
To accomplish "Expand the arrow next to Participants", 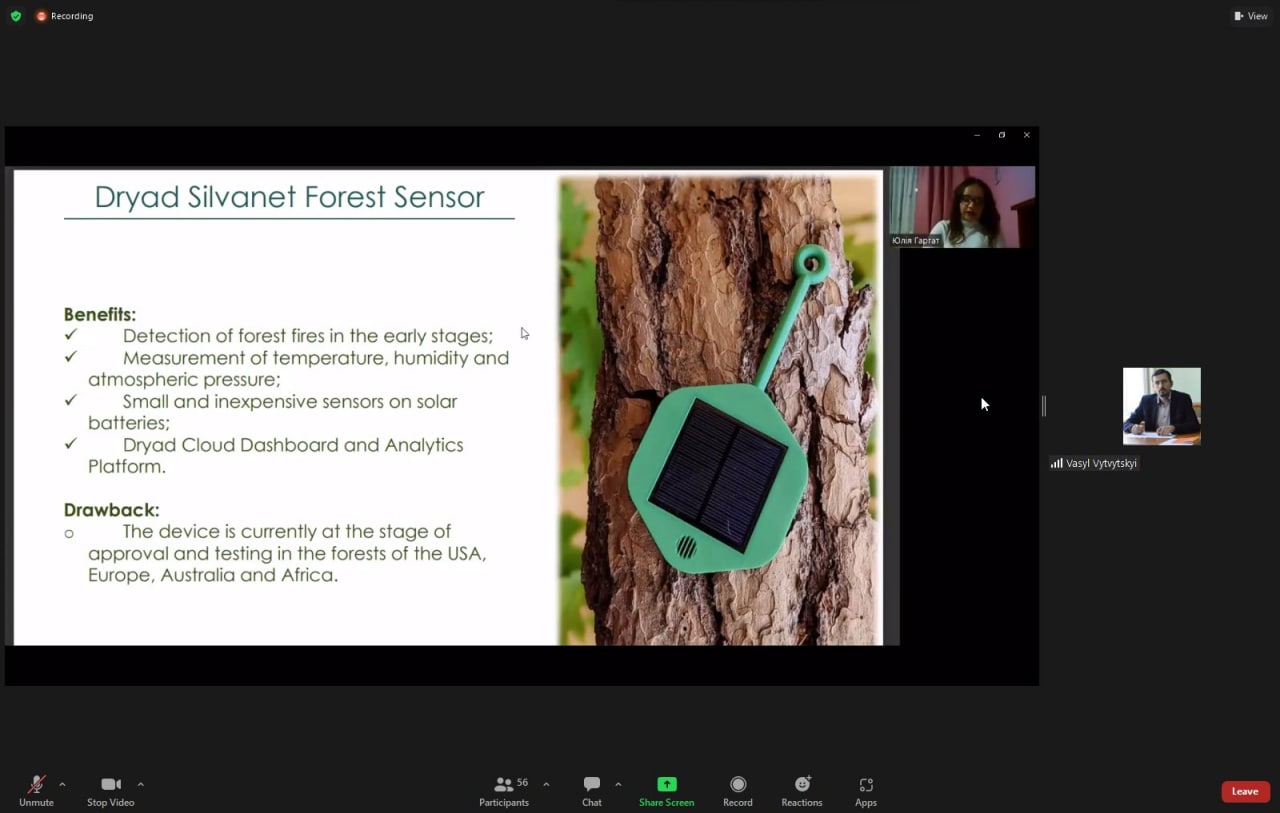I will [x=546, y=785].
